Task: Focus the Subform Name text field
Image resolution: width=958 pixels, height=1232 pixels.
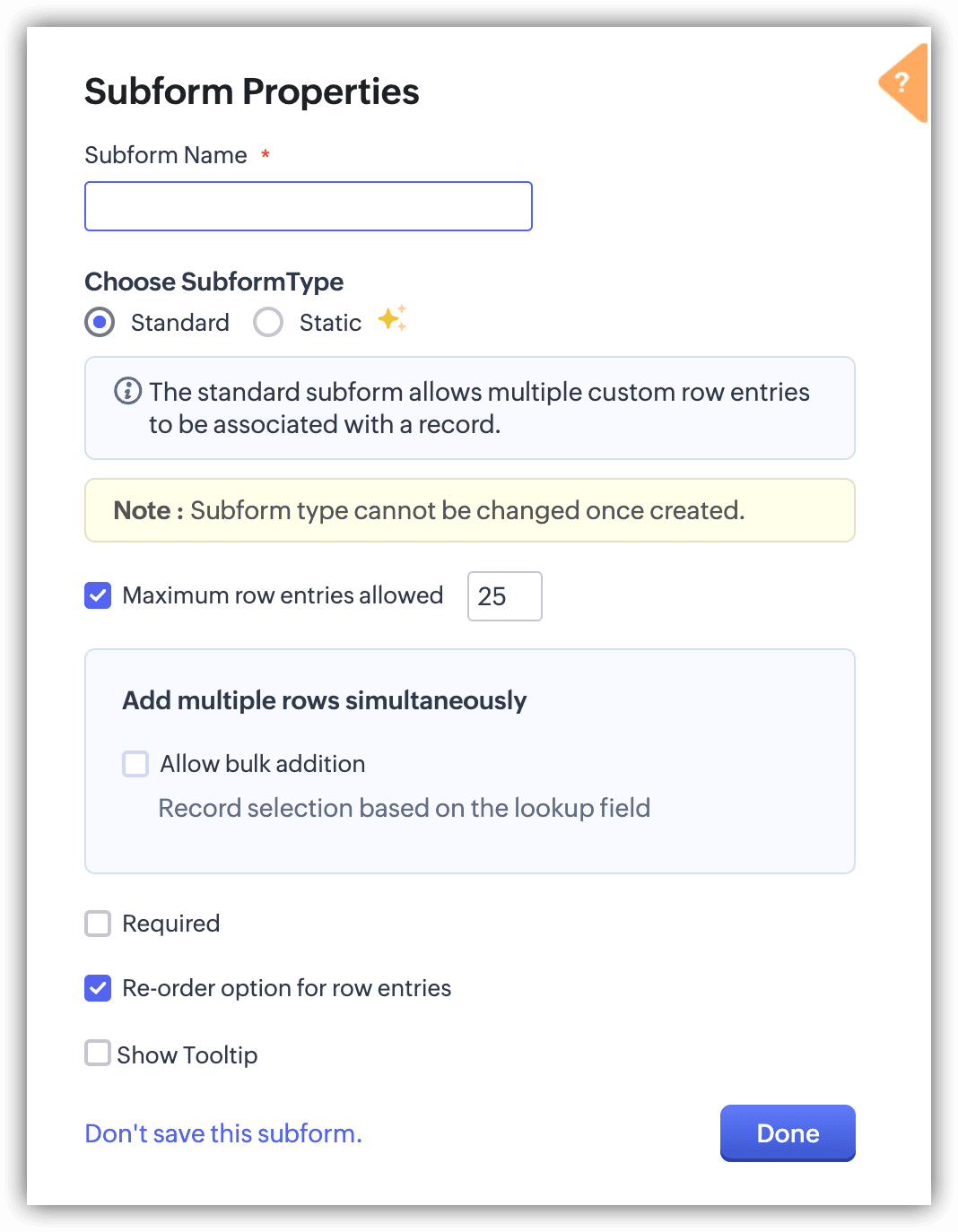Action: pos(309,206)
